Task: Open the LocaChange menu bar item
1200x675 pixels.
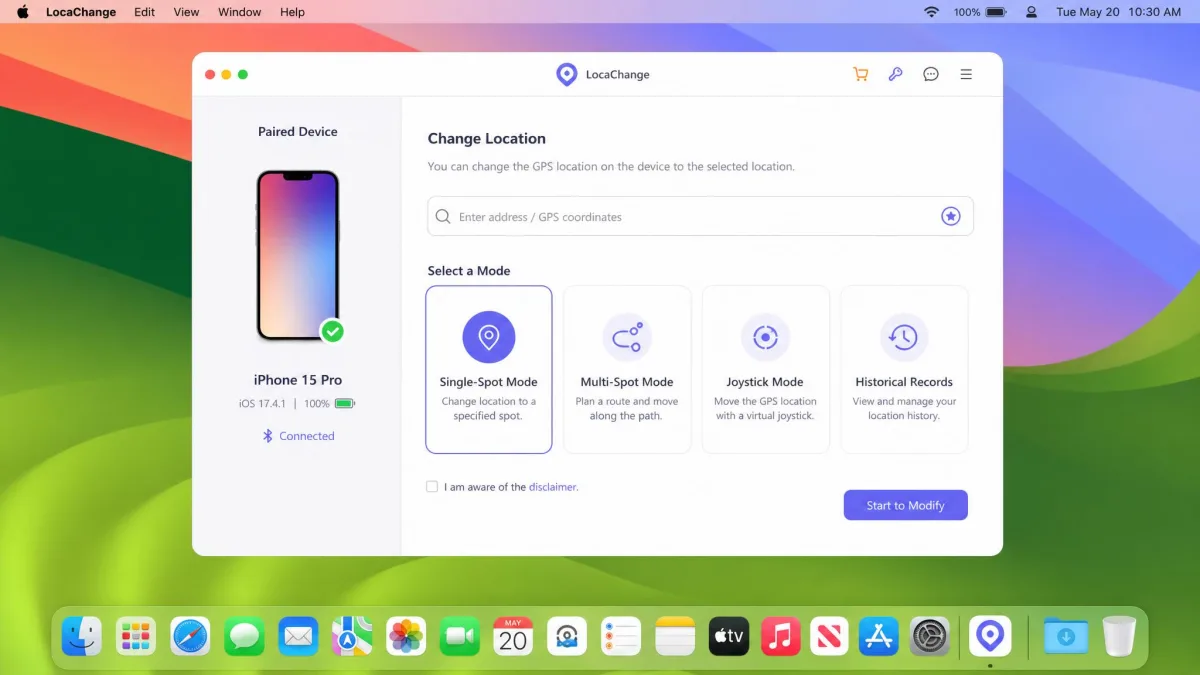Action: [x=81, y=12]
